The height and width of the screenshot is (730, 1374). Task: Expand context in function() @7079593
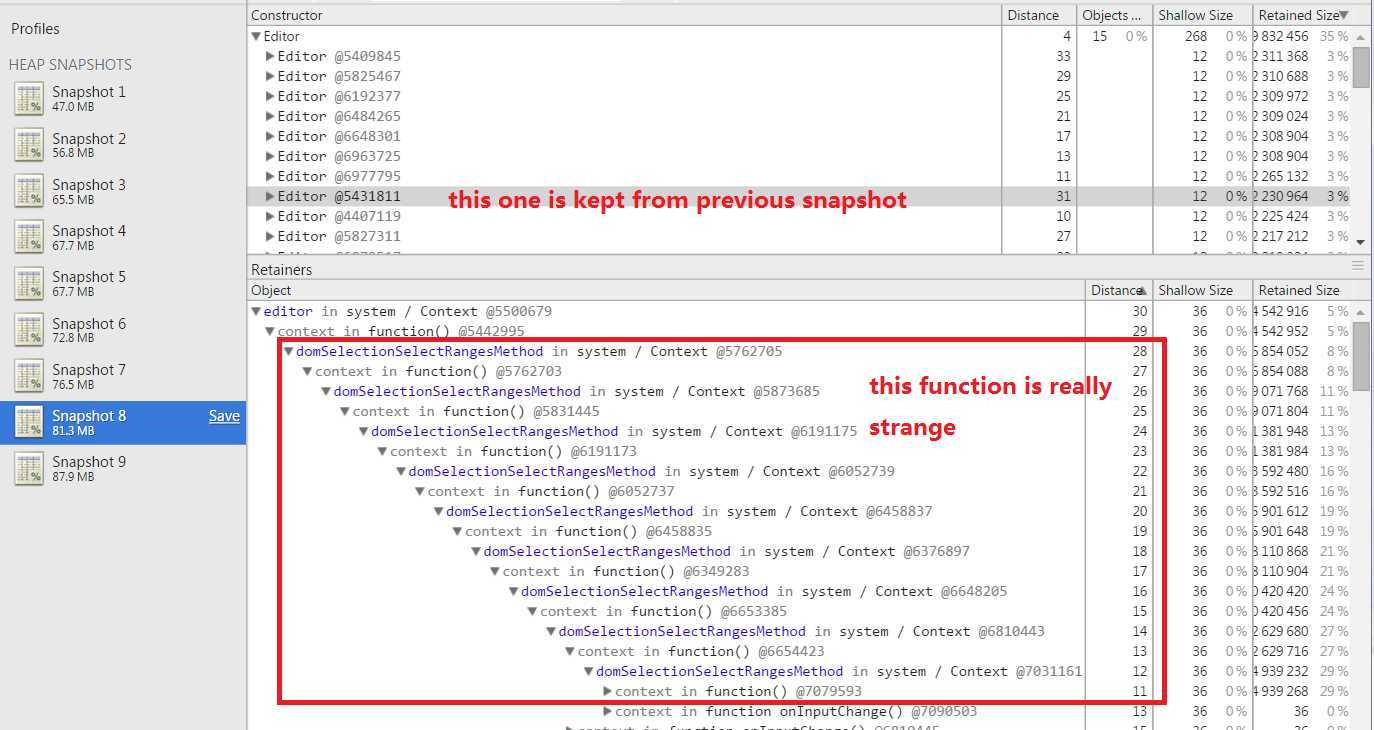coord(608,691)
